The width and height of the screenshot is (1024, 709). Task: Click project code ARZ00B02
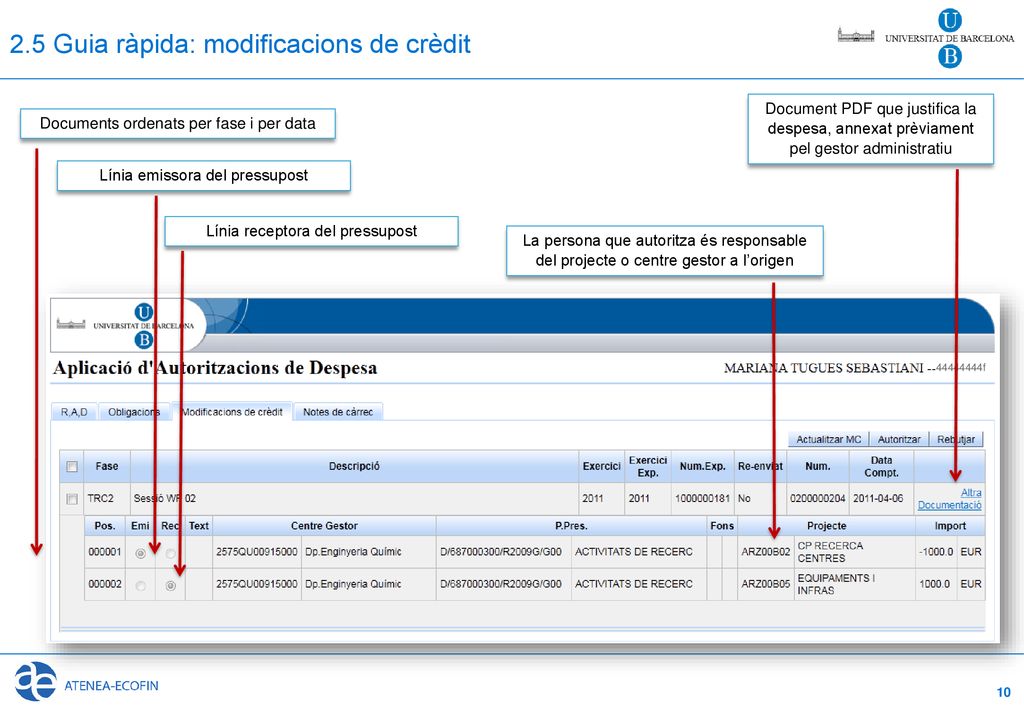coord(765,552)
